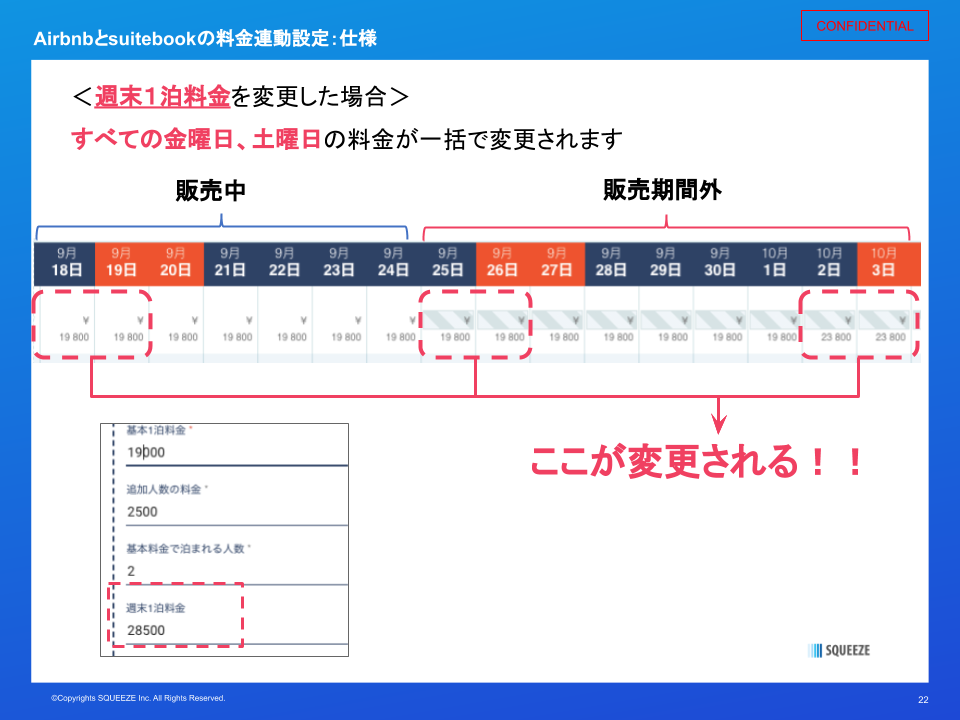
Task: Select the orange 9月26日 date header
Action: point(503,264)
